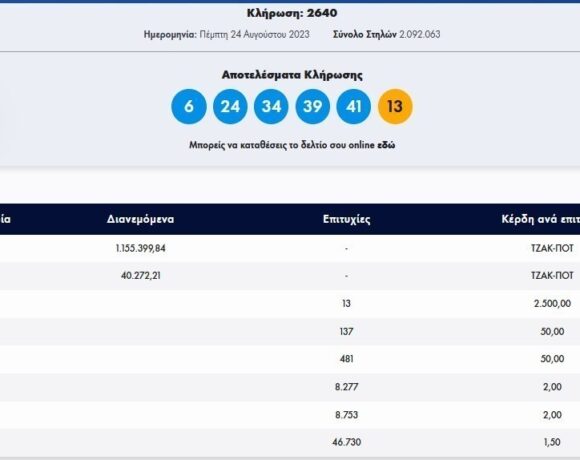The width and height of the screenshot is (580, 460).
Task: Click the blue ball number 34
Action: tap(271, 106)
